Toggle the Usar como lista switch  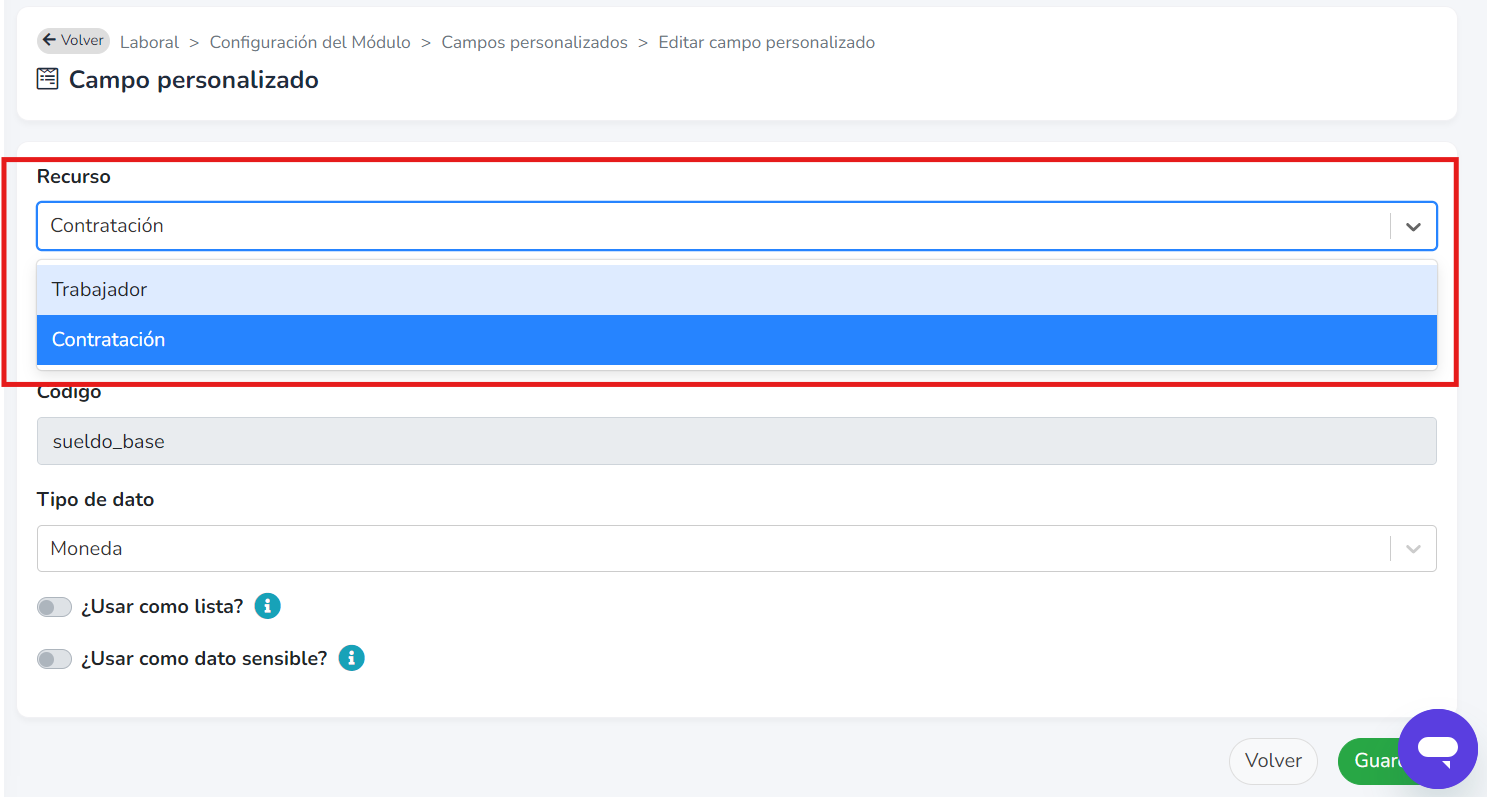point(55,607)
